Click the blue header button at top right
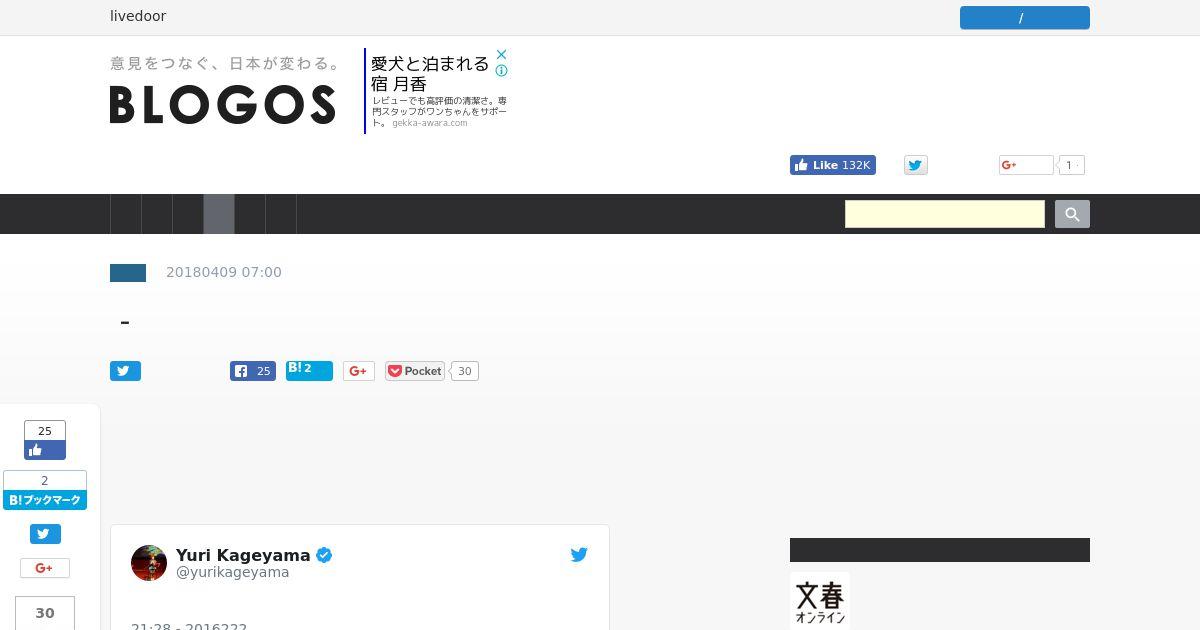Screen dimensions: 1200x630 click(x=1025, y=18)
